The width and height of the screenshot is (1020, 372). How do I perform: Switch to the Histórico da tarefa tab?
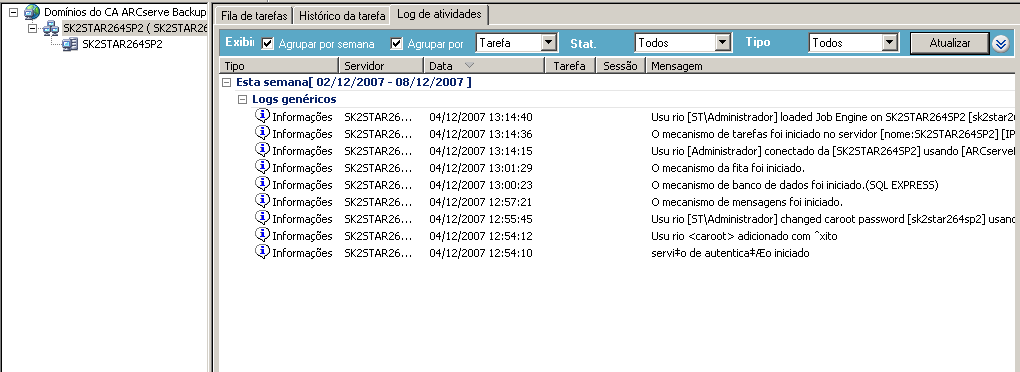[x=342, y=15]
